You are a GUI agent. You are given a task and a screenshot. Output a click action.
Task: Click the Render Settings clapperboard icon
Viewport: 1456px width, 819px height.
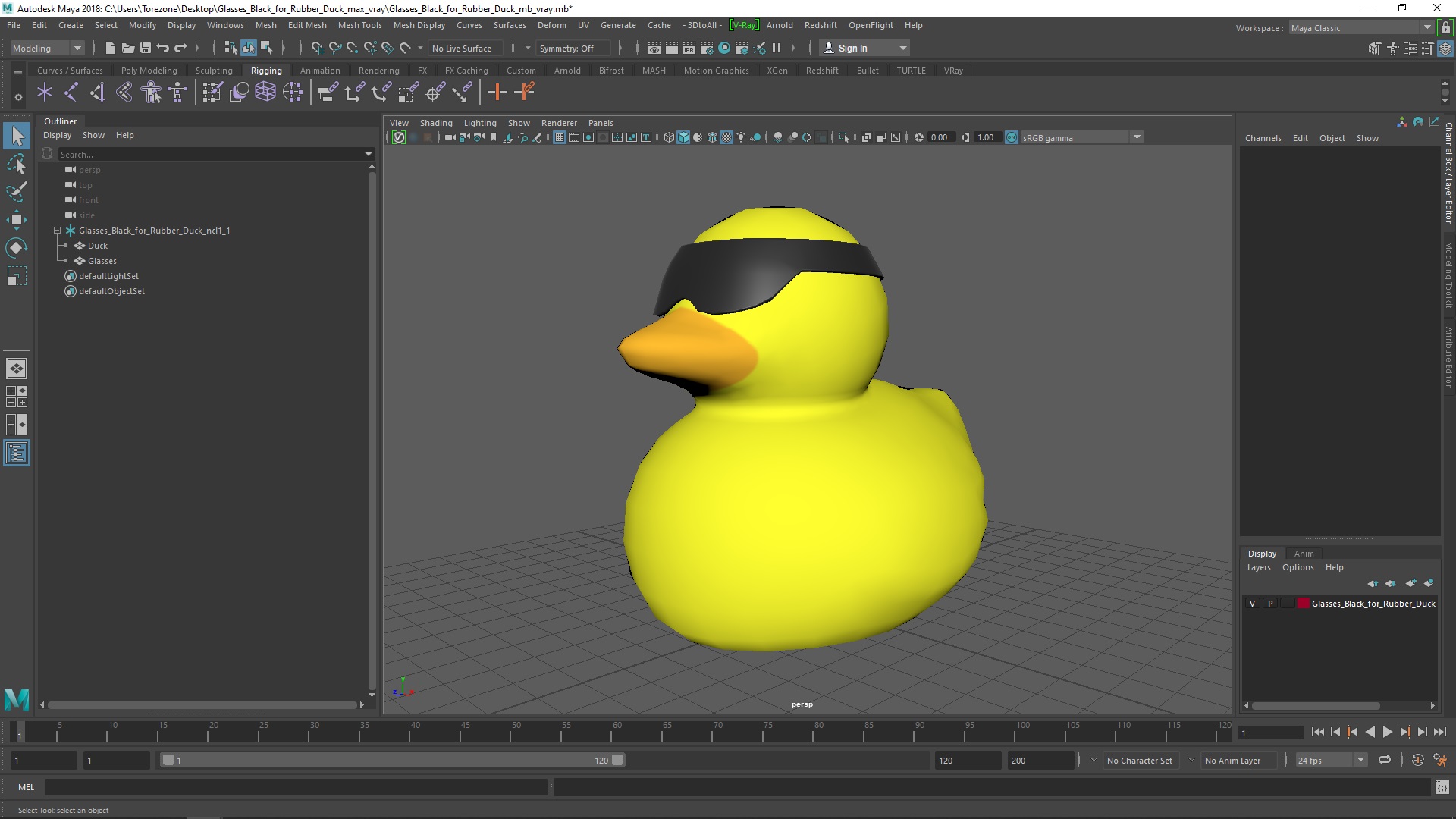click(707, 48)
